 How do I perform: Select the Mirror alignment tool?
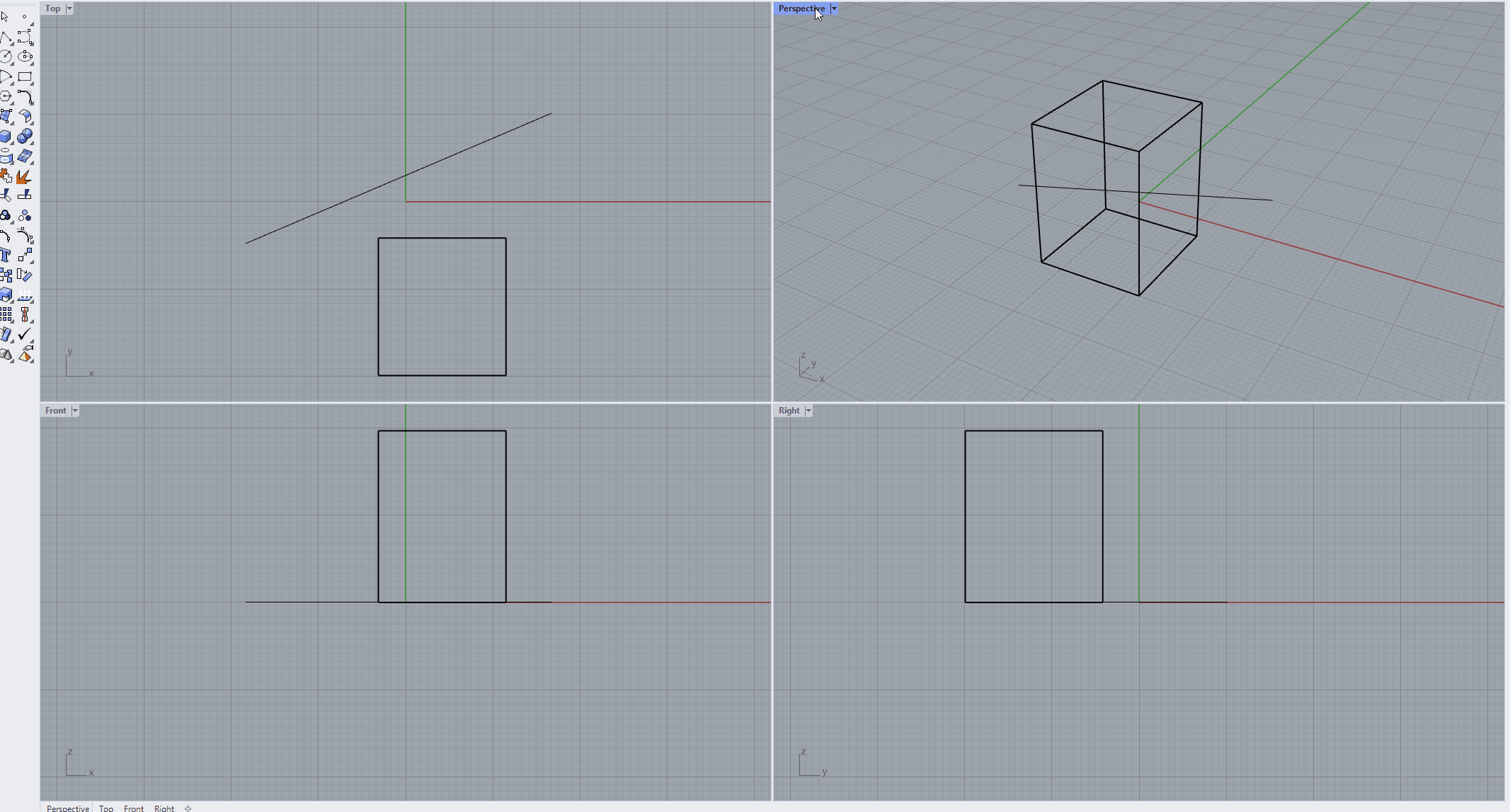pyautogui.click(x=25, y=314)
